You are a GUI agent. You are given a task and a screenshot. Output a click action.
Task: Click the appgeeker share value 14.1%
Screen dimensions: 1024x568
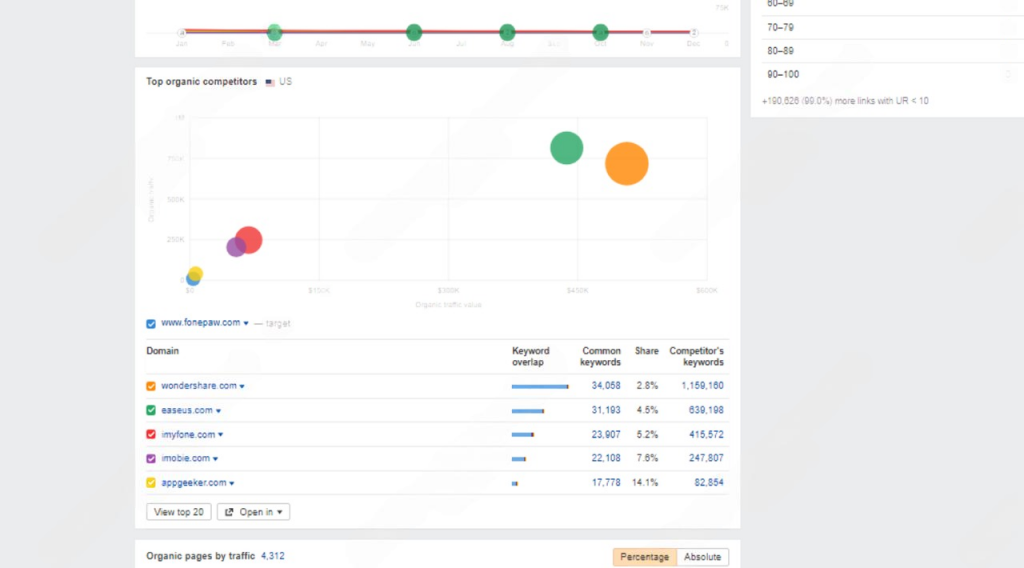tap(645, 482)
